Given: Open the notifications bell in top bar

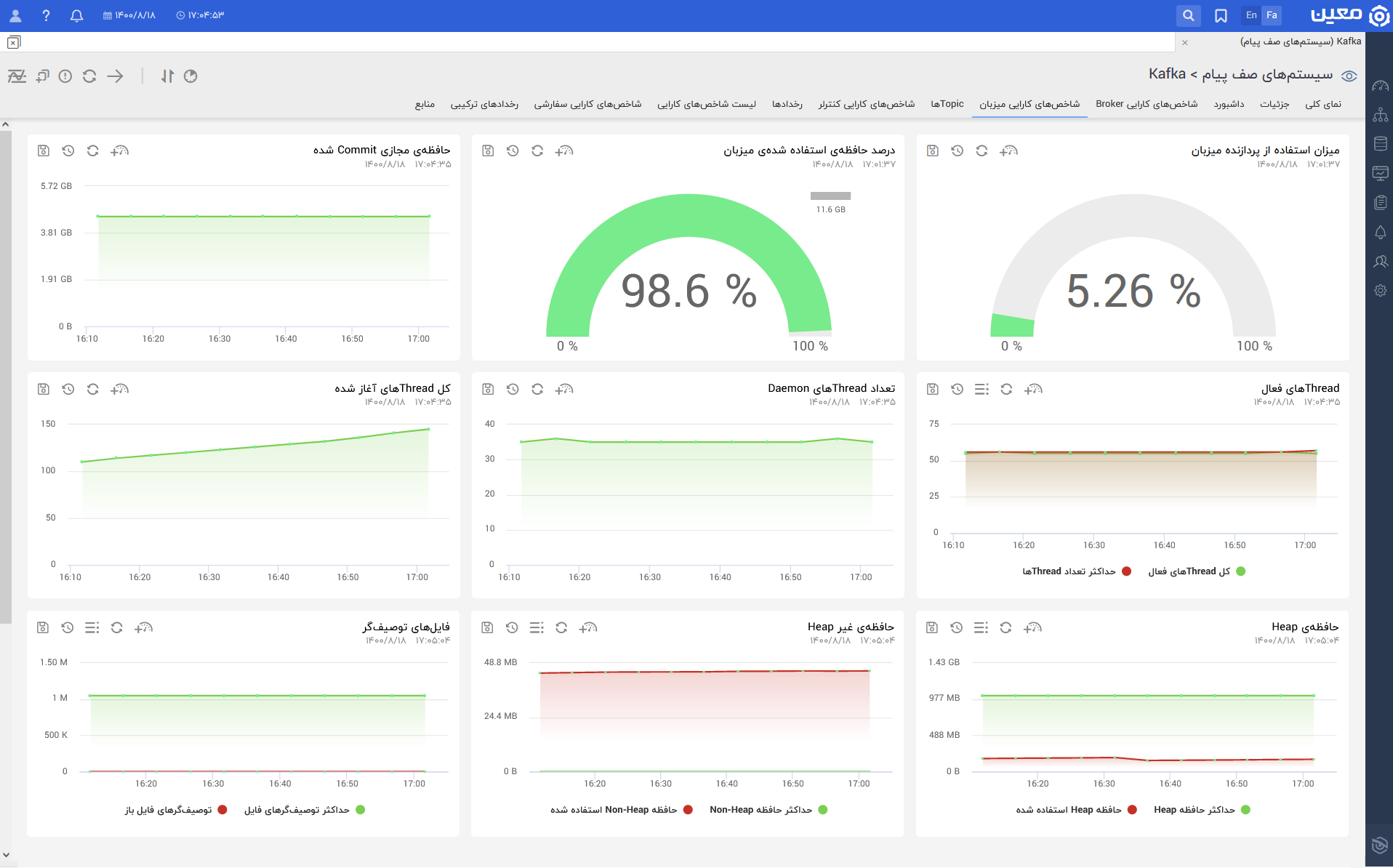Looking at the screenshot, I should 76,15.
